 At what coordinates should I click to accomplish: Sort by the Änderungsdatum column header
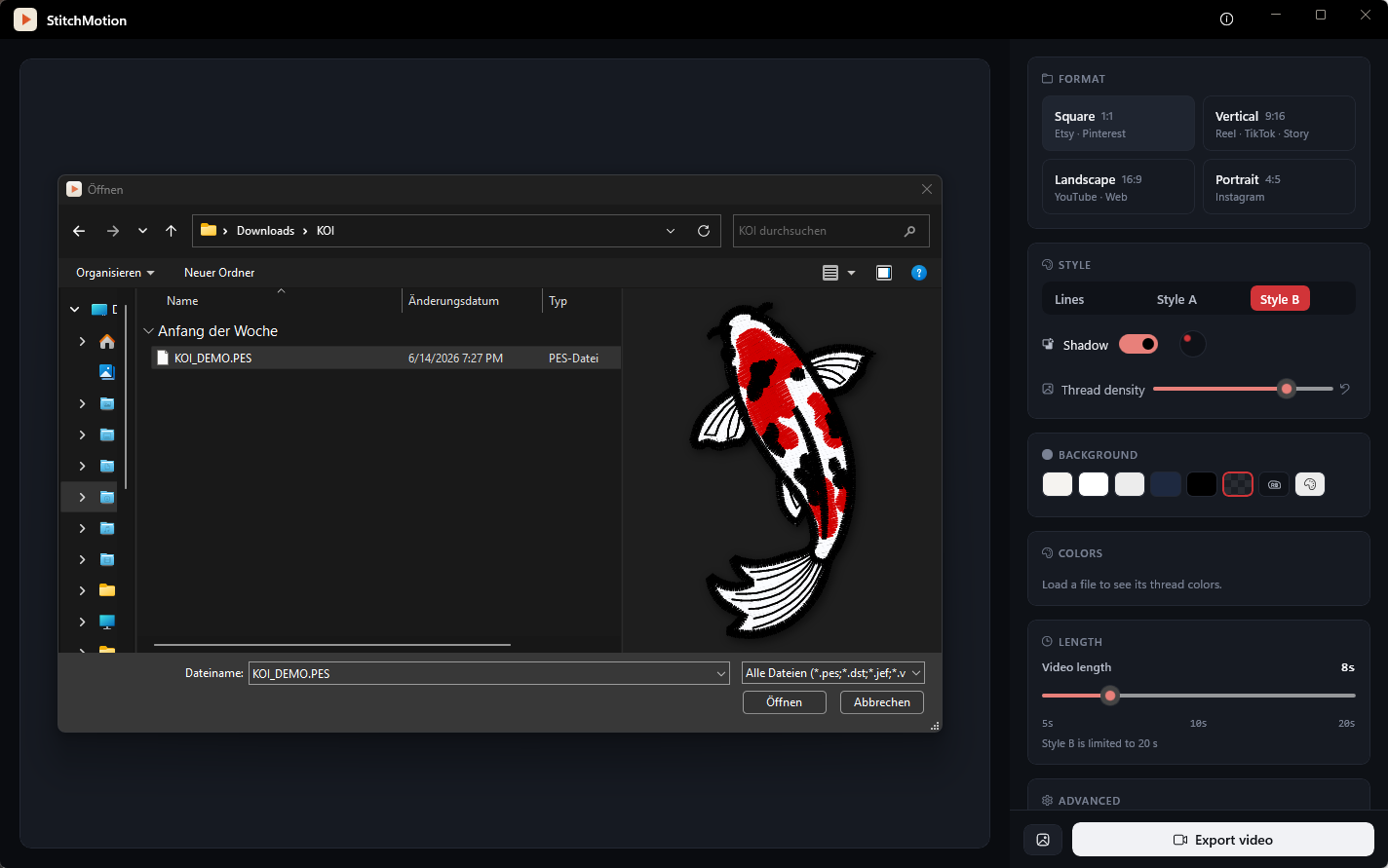click(453, 301)
